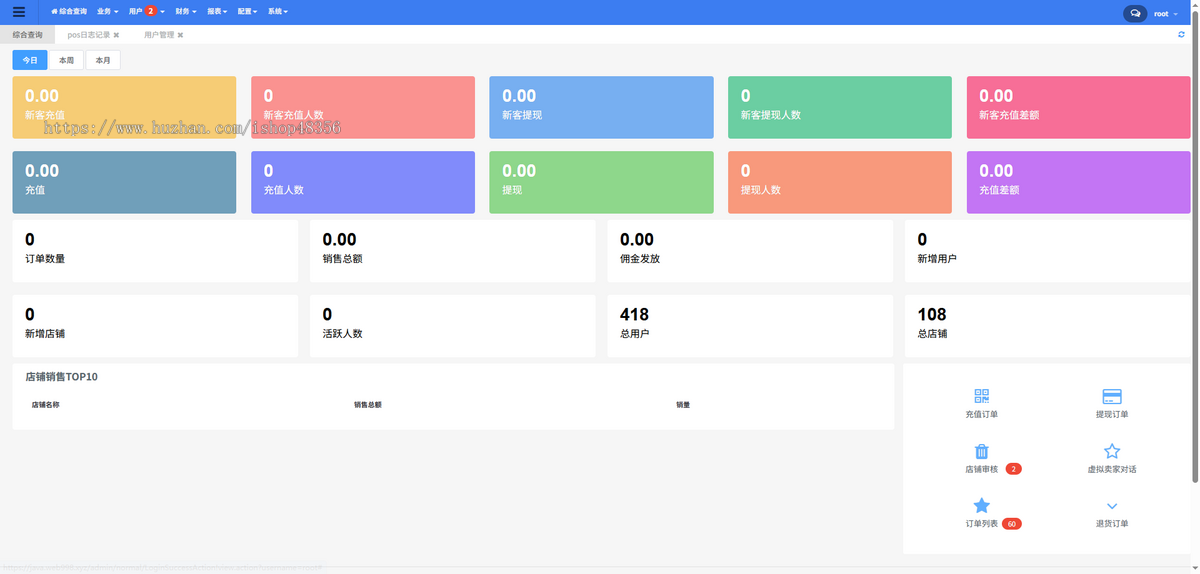Click the 活跃人数 label
Image resolution: width=1200 pixels, height=574 pixels.
coord(343,334)
